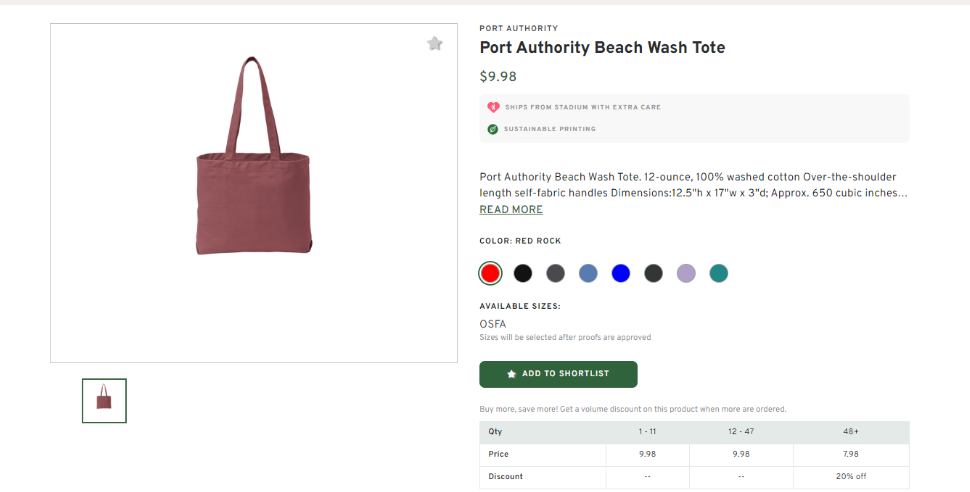Click the Available Sizes heading
This screenshot has width=970, height=492.
(520, 306)
